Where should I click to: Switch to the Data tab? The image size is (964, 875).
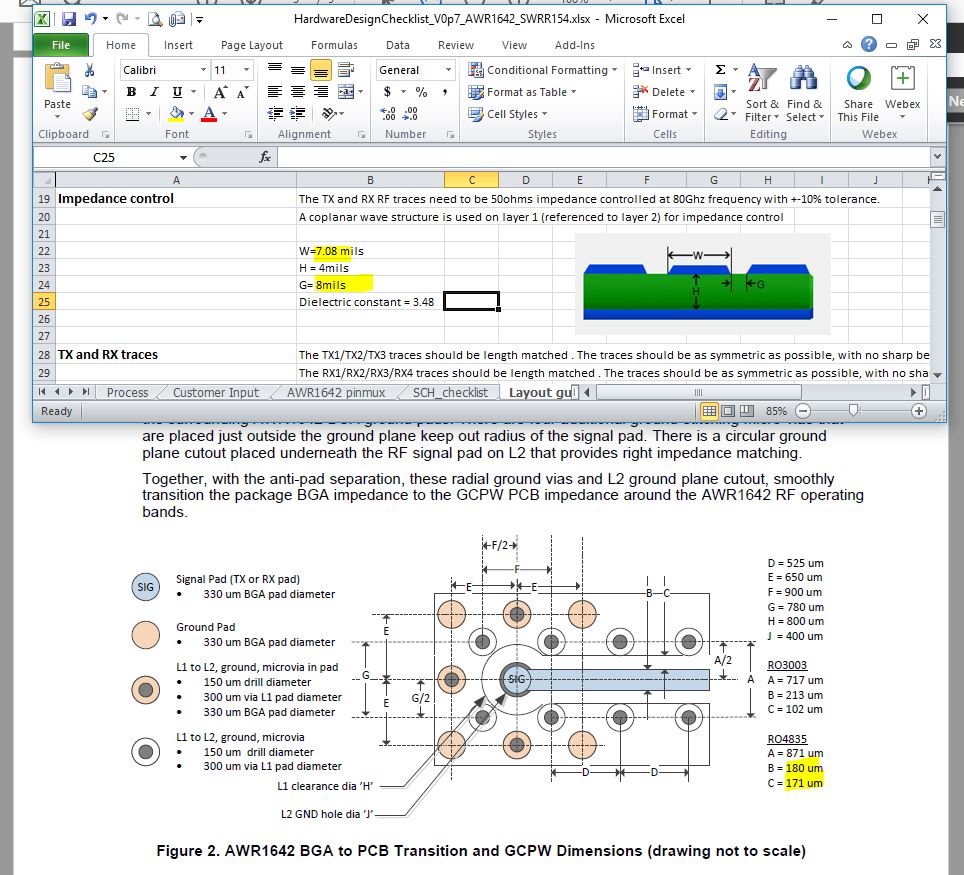pyautogui.click(x=398, y=45)
